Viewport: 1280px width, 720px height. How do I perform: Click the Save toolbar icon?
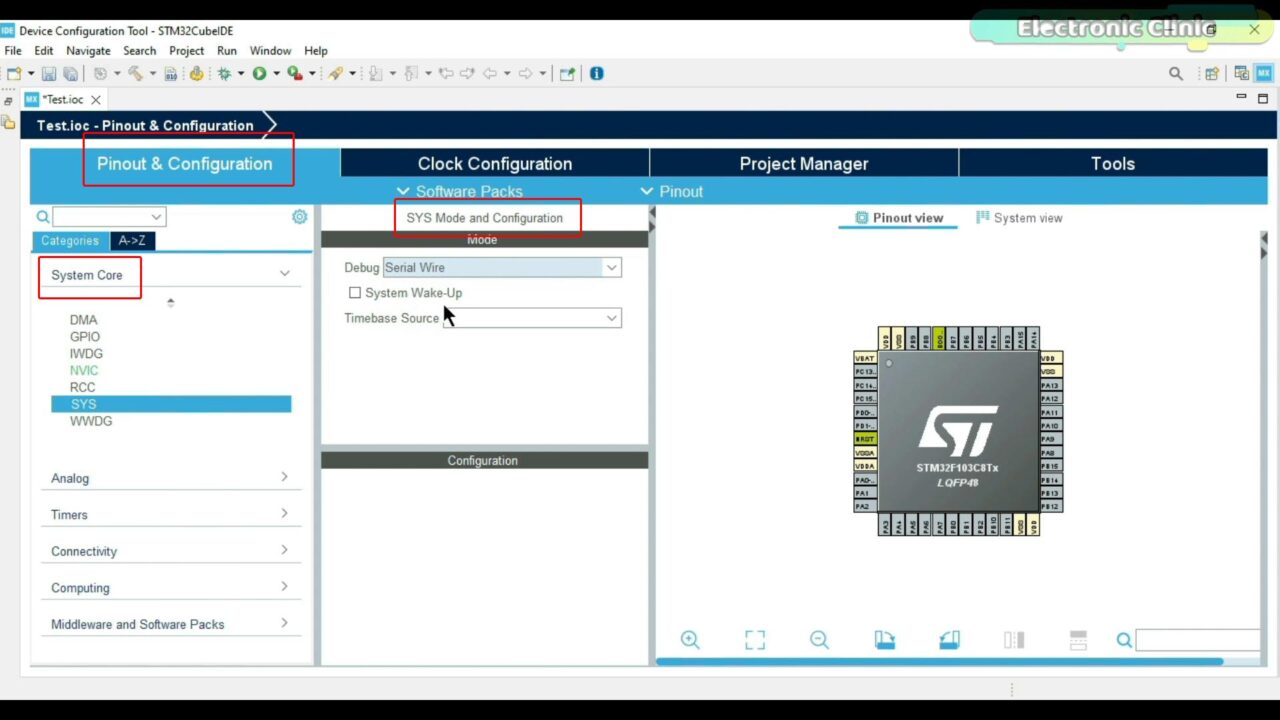pos(49,73)
